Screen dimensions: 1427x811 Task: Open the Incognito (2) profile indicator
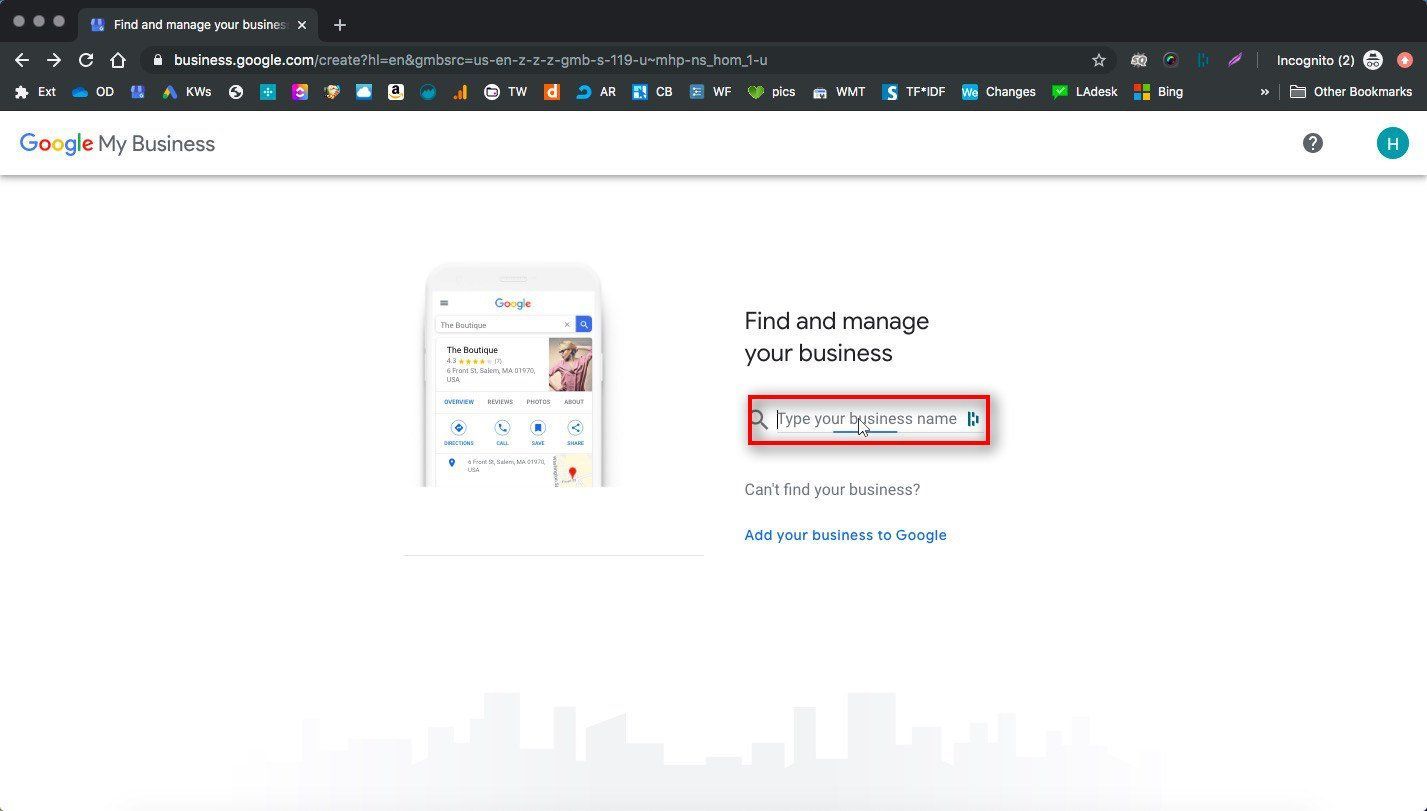point(1330,60)
